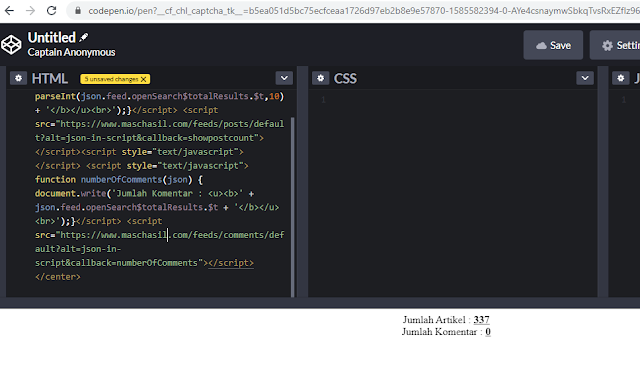Open CSS editor settings gear
This screenshot has height=382, width=640.
pos(320,78)
